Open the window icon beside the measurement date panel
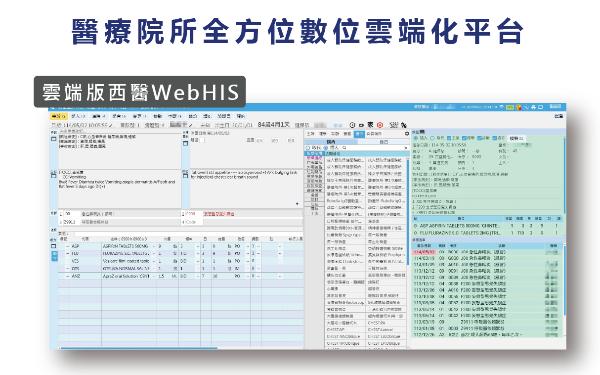The width and height of the screenshot is (600, 375). coord(186,143)
